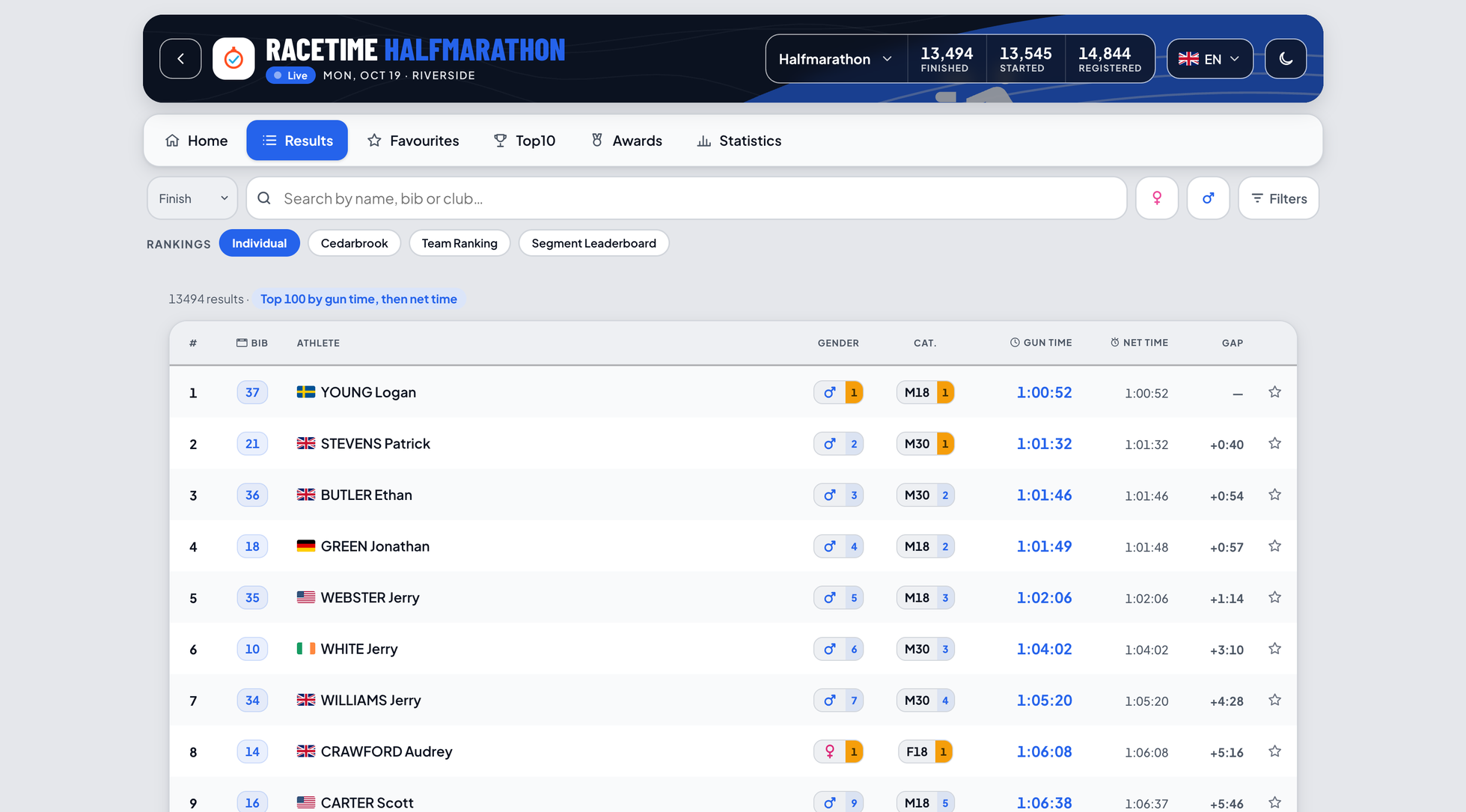Image resolution: width=1466 pixels, height=812 pixels.
Task: Select the Team Ranking pill
Action: [x=459, y=243]
